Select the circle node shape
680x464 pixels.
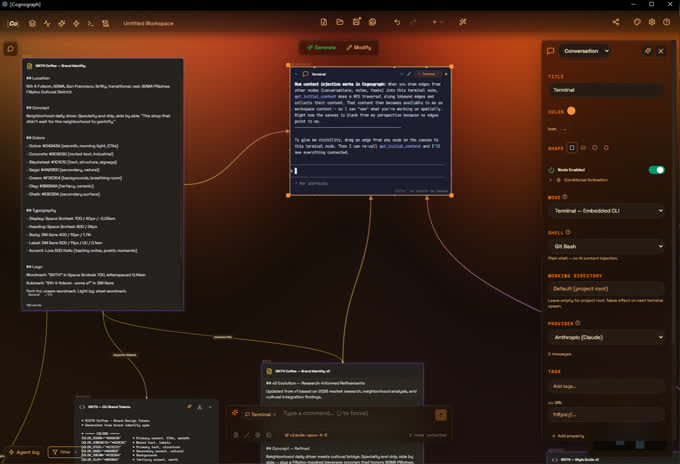pyautogui.click(x=595, y=148)
